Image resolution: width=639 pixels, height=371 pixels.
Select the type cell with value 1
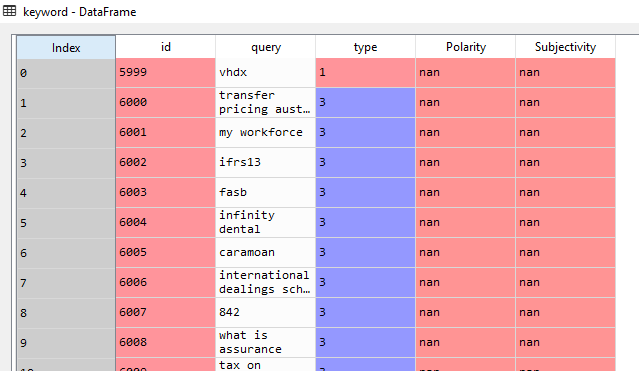(x=365, y=73)
